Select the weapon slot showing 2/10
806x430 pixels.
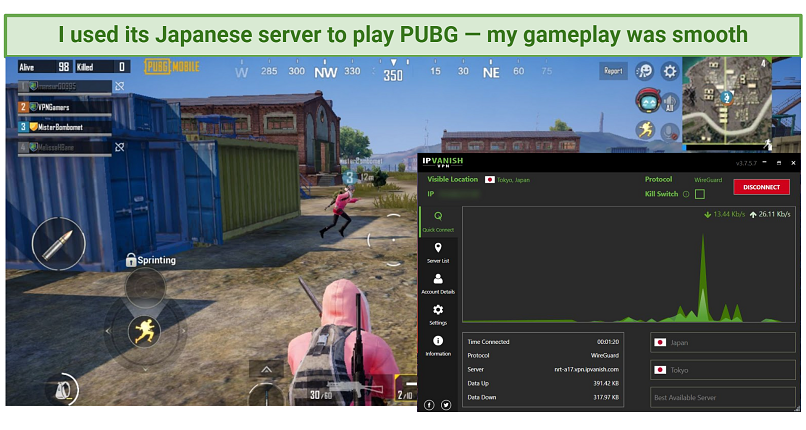[406, 389]
